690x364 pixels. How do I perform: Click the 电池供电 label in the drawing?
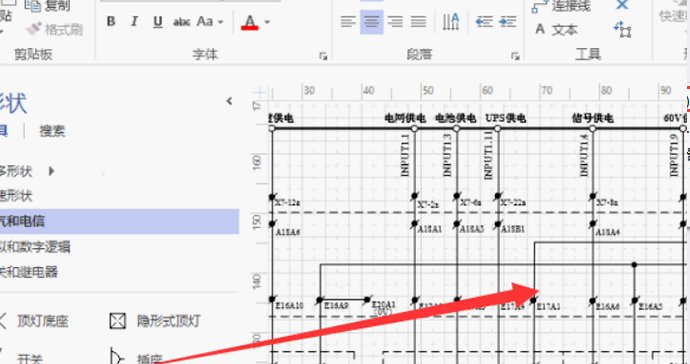coord(455,118)
